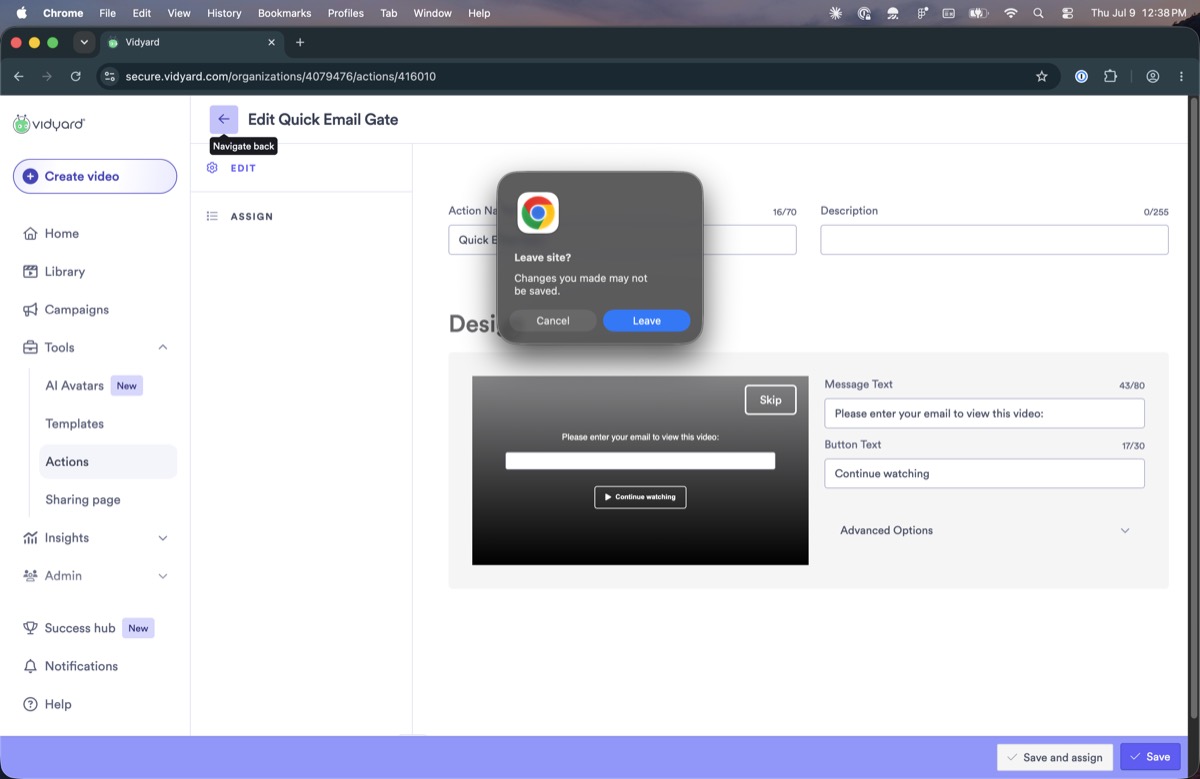
Task: Open the Profiles menu
Action: (346, 13)
